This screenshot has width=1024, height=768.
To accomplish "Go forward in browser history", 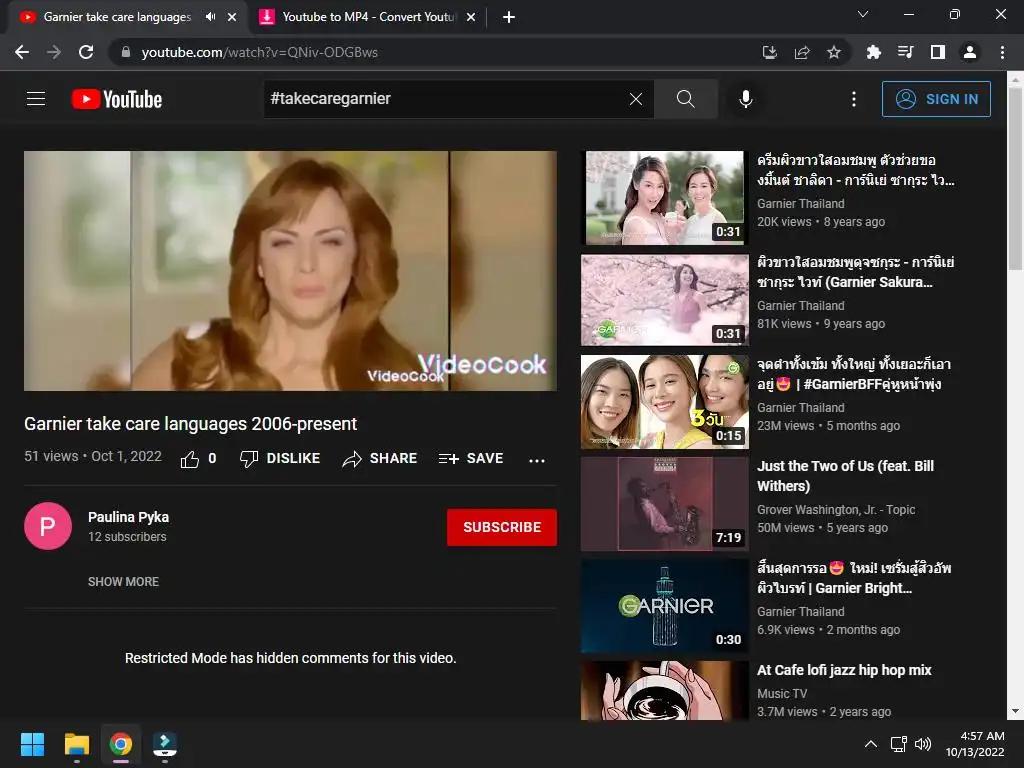I will point(54,52).
